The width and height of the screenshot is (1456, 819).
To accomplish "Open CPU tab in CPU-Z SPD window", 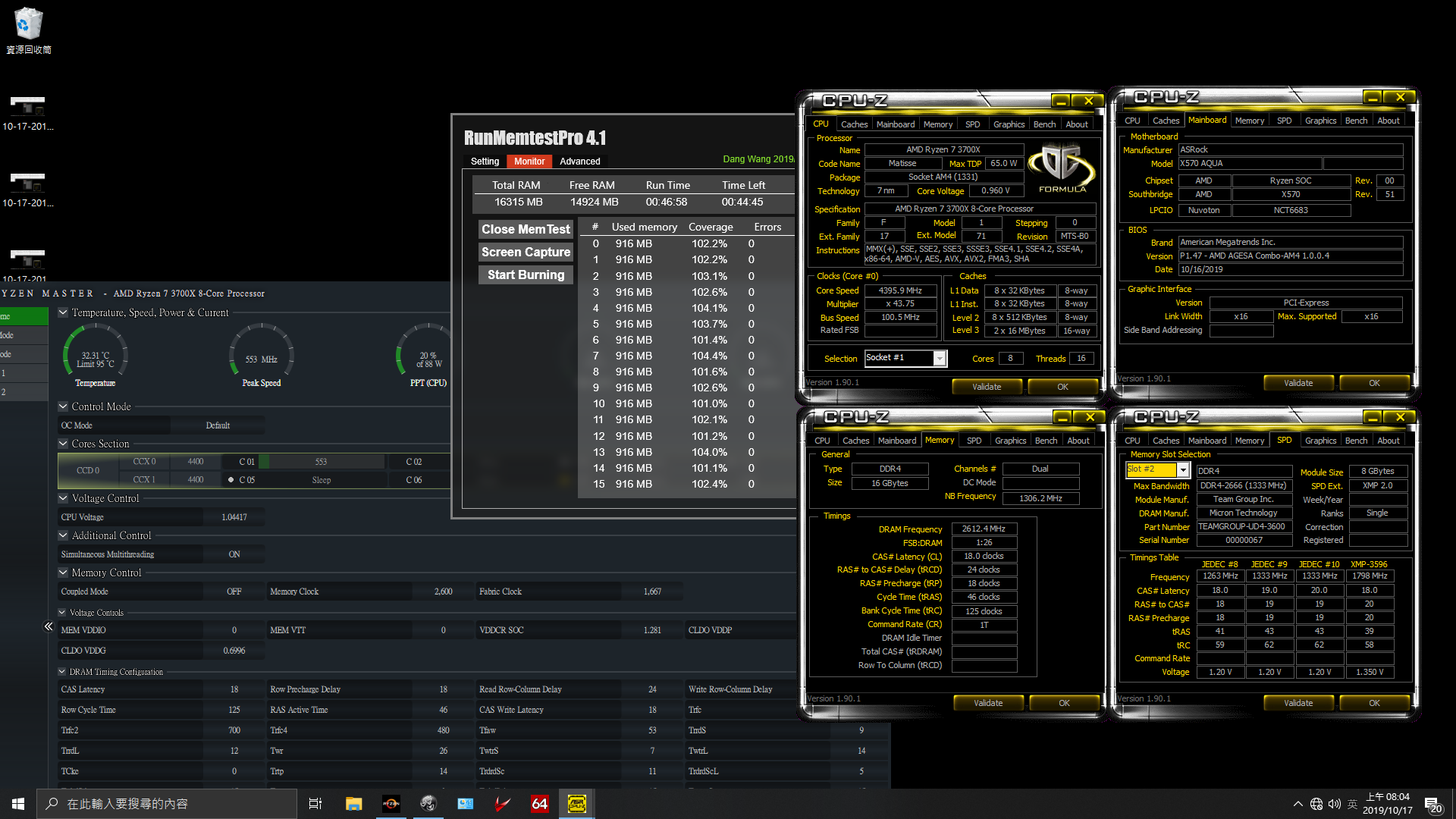I will coord(1132,441).
